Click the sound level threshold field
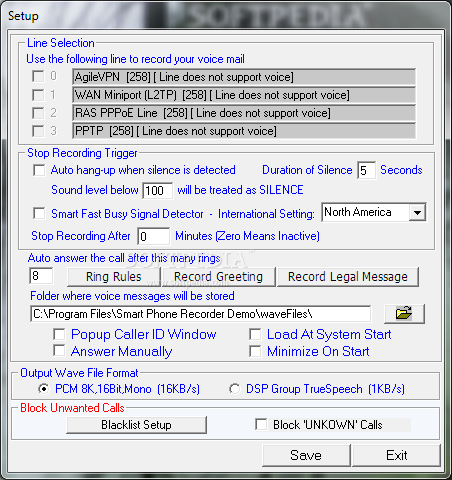Image resolution: width=452 pixels, height=480 pixels. tap(157, 191)
